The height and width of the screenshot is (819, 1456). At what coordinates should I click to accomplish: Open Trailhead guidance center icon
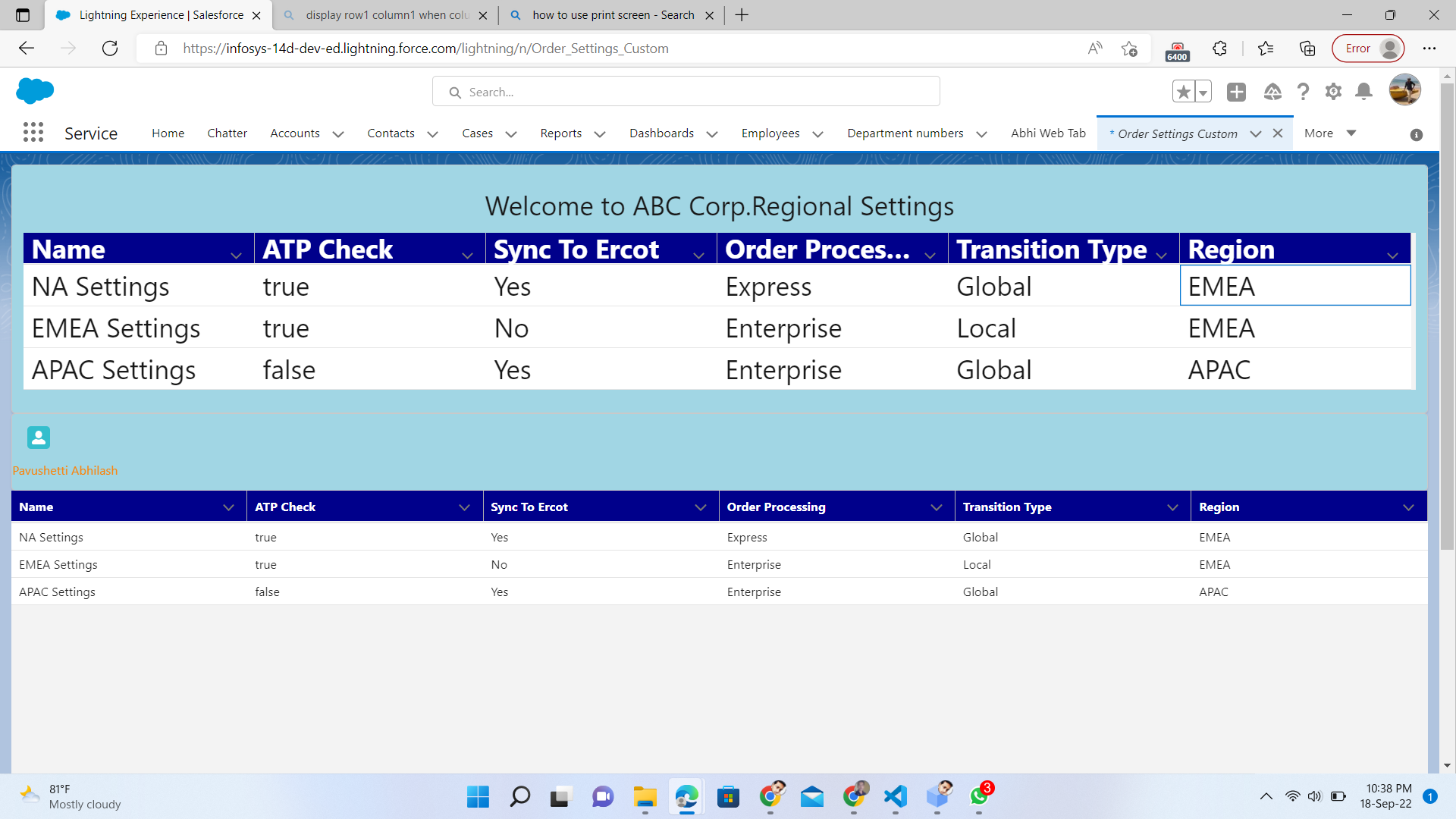[x=1272, y=92]
